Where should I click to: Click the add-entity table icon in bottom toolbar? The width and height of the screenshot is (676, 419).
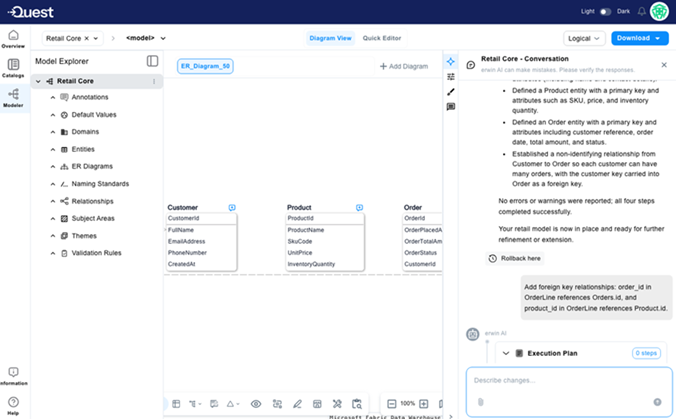coord(176,404)
